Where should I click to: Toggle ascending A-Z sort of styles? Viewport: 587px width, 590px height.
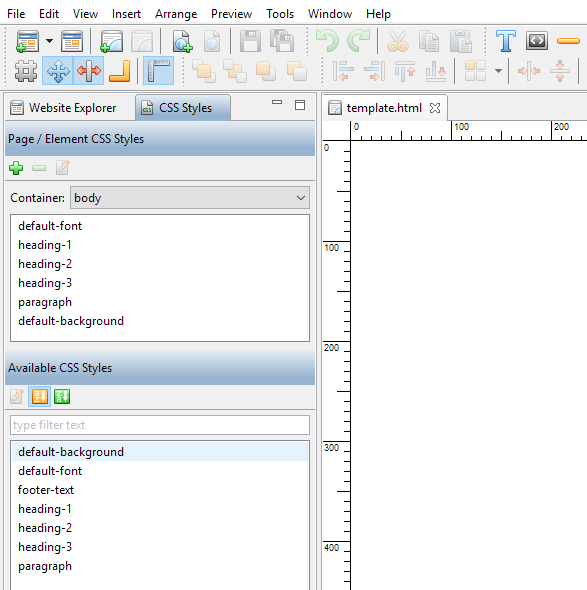coord(40,397)
